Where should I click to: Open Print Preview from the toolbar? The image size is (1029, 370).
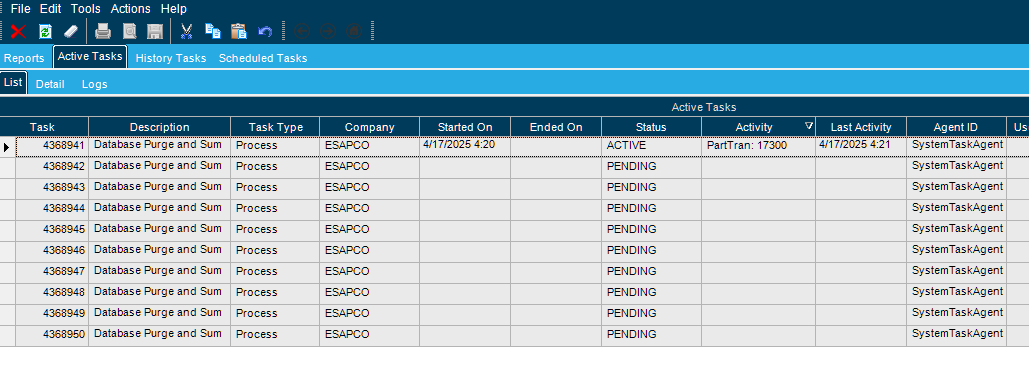coord(130,31)
